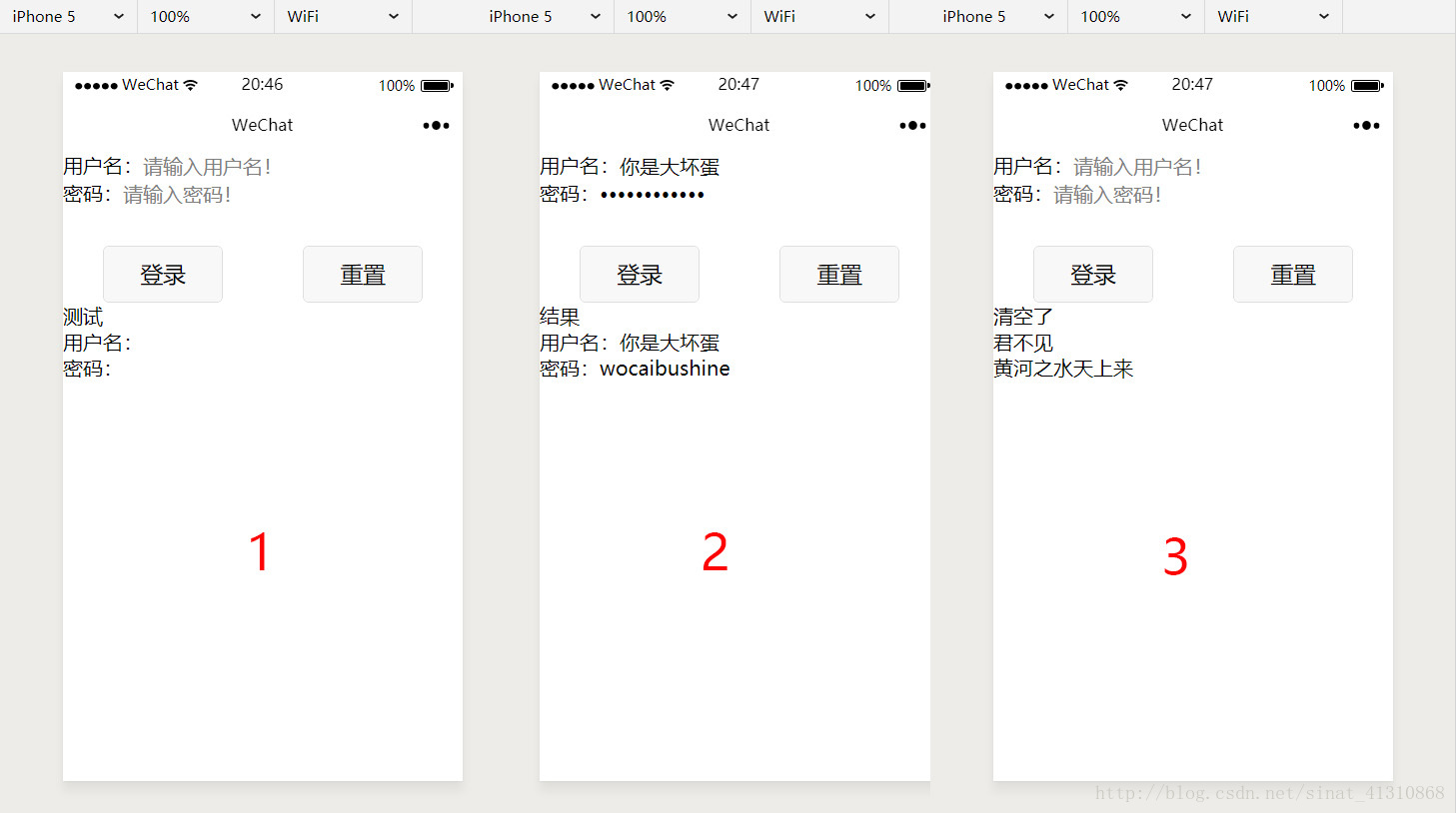
Task: Click the 结果 text in the second screen
Action: [560, 317]
